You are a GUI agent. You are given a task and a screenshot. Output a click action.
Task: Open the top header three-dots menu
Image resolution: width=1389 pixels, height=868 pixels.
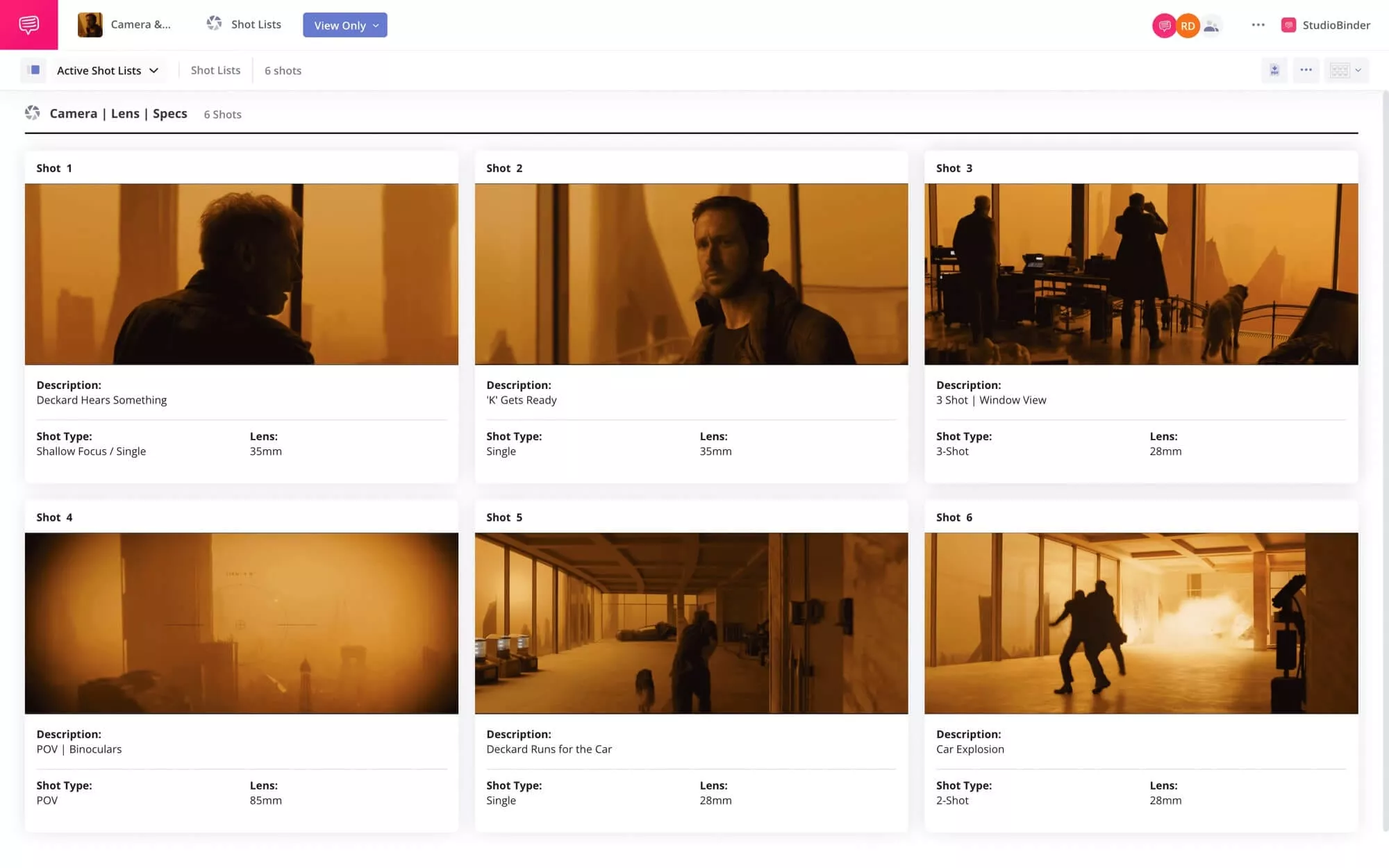tap(1258, 25)
